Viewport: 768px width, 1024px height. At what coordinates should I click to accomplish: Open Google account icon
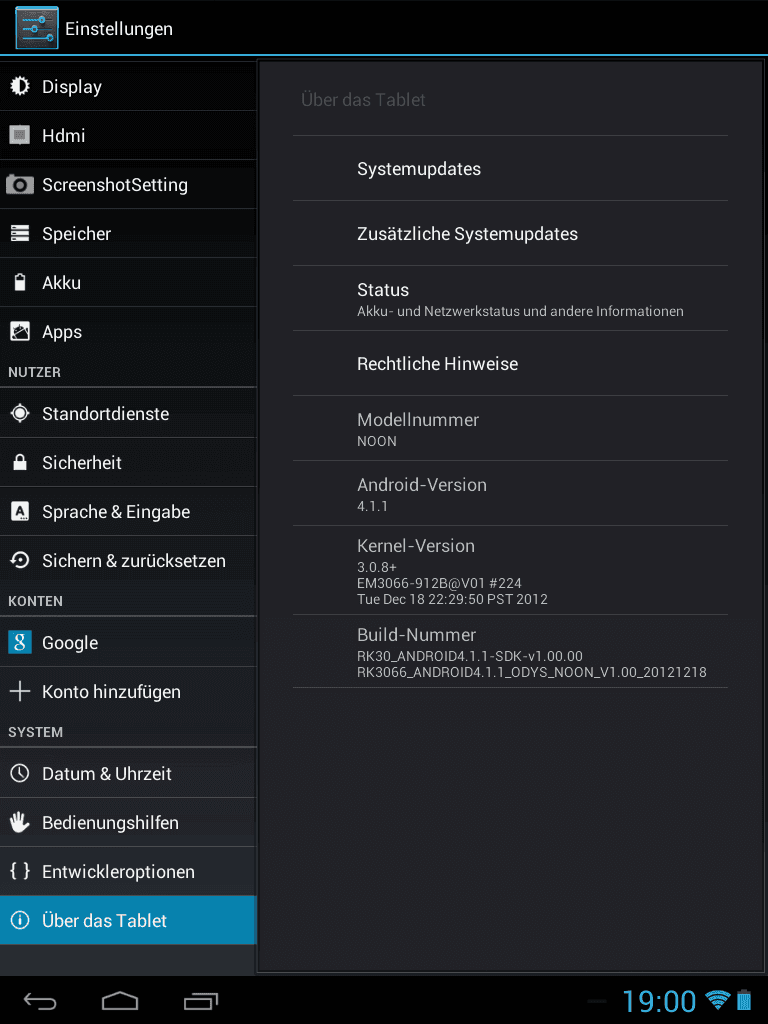tap(20, 643)
